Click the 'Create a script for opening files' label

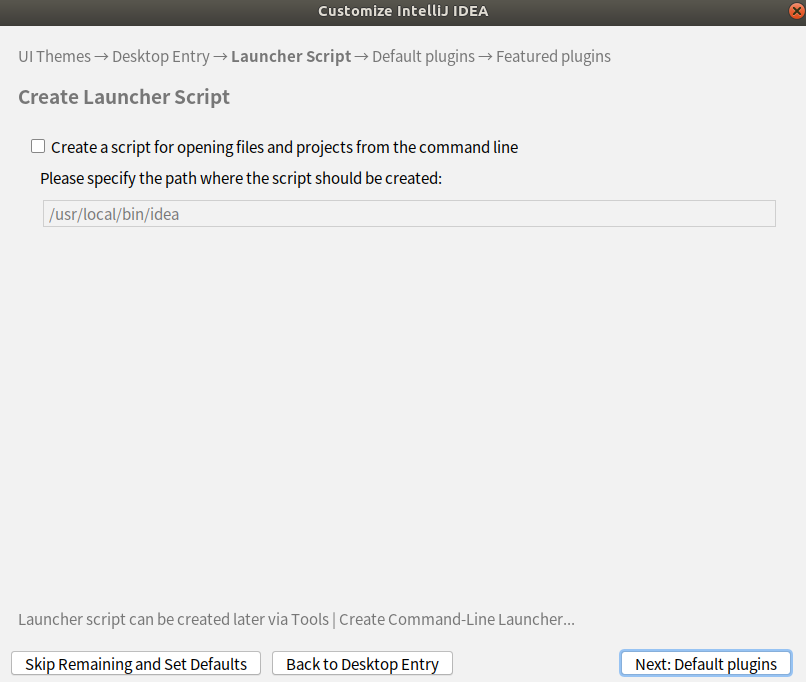(284, 148)
